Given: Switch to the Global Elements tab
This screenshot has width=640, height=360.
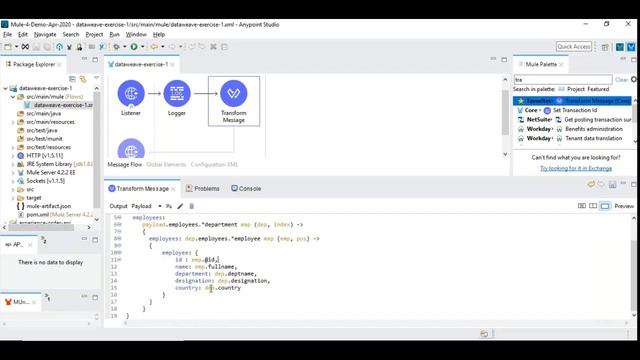Looking at the screenshot, I should click(166, 164).
